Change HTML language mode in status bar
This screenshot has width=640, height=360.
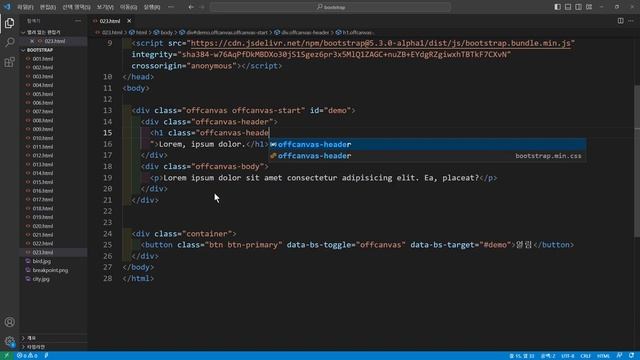[x=604, y=356]
